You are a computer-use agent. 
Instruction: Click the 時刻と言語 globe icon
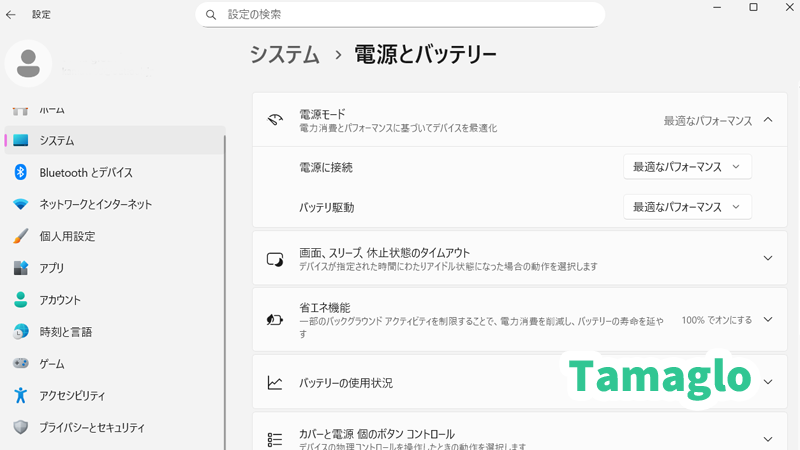pos(20,332)
